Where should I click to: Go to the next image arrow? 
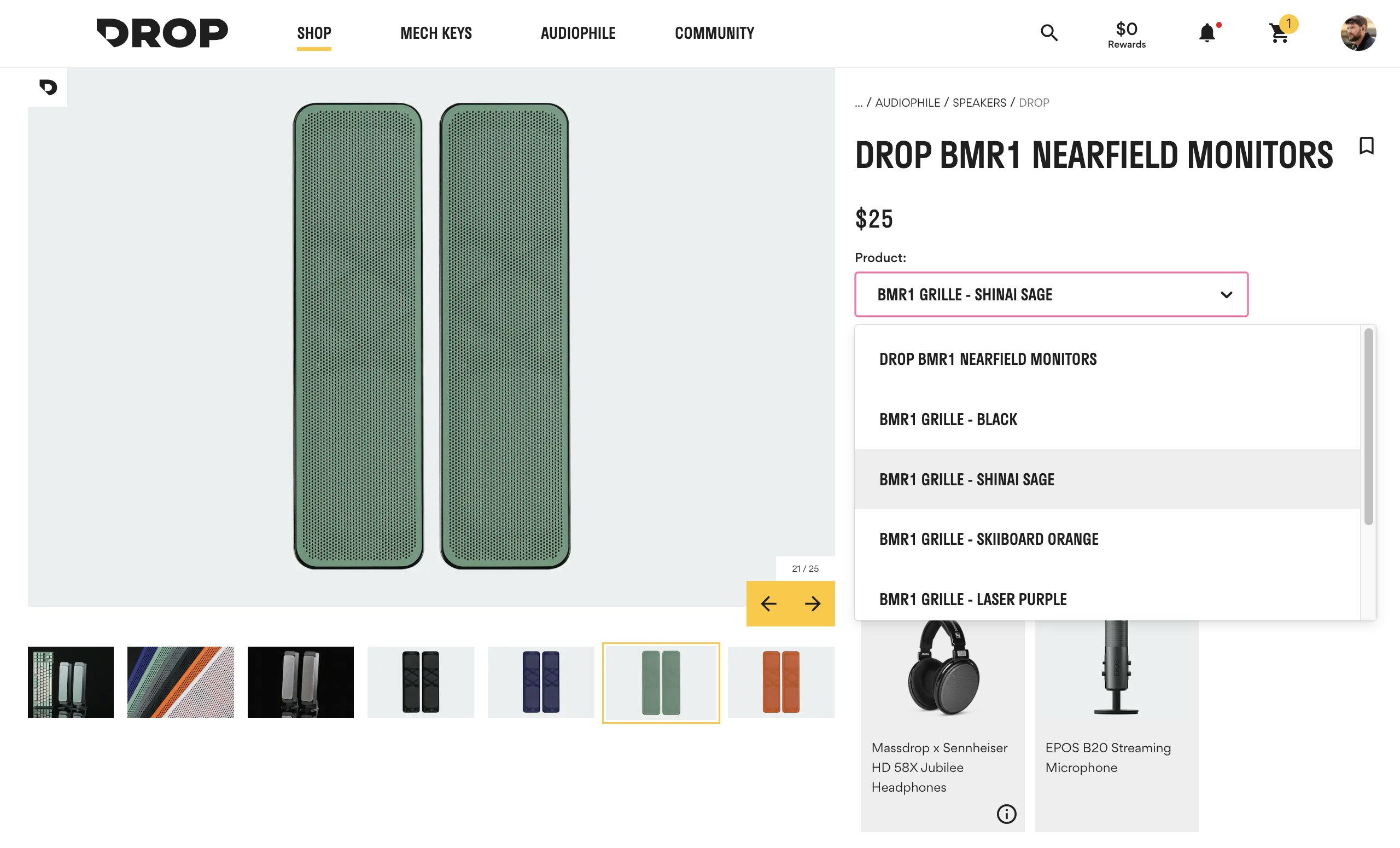tap(813, 603)
